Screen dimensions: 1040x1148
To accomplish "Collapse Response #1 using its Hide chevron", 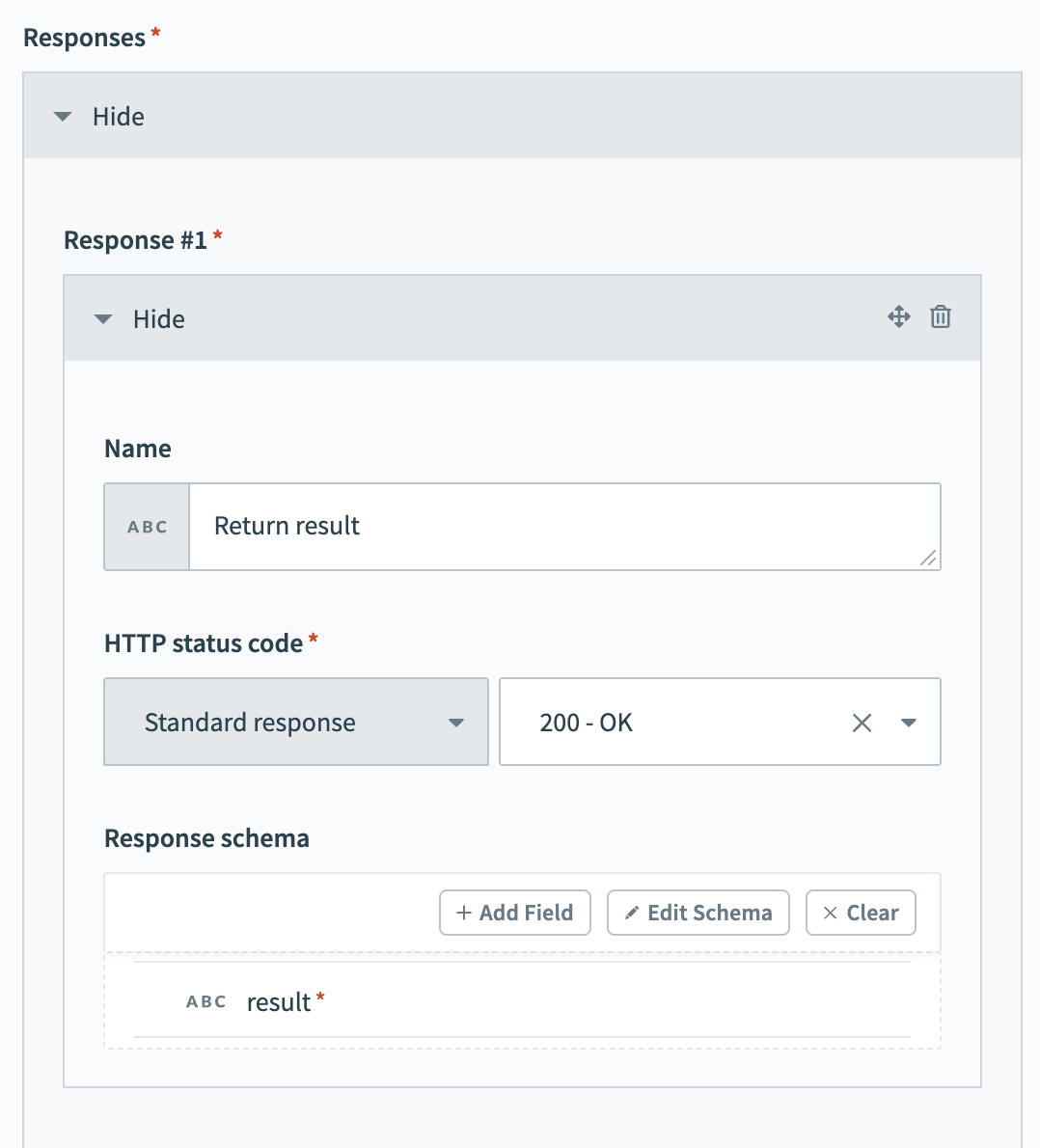I will pyautogui.click(x=102, y=318).
